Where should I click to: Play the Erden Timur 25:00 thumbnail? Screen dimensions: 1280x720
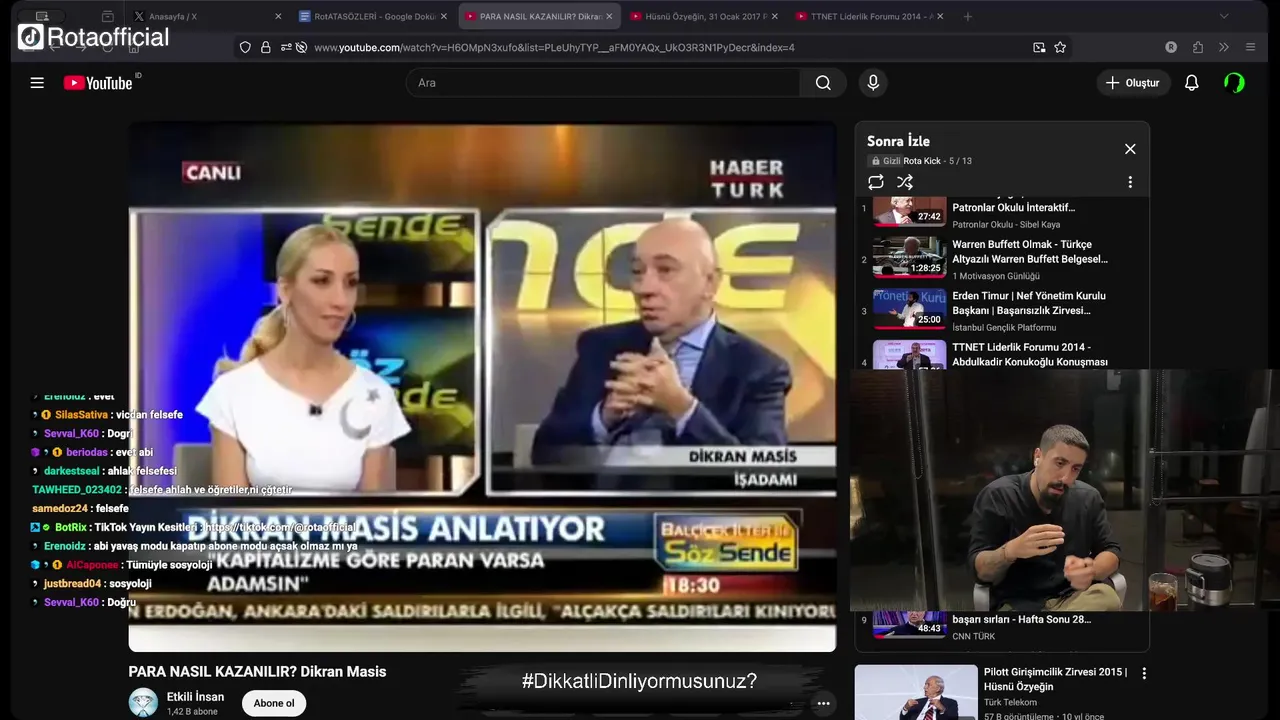(x=909, y=309)
